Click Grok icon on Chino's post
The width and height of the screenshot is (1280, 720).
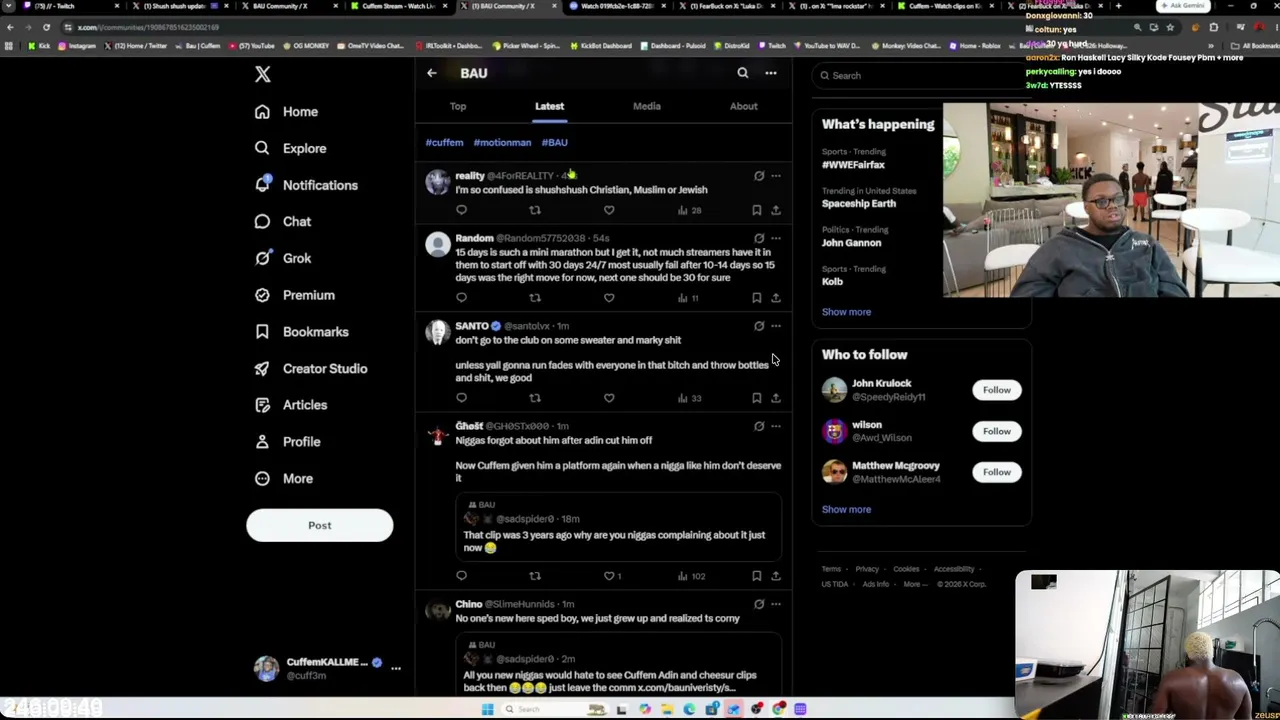759,604
